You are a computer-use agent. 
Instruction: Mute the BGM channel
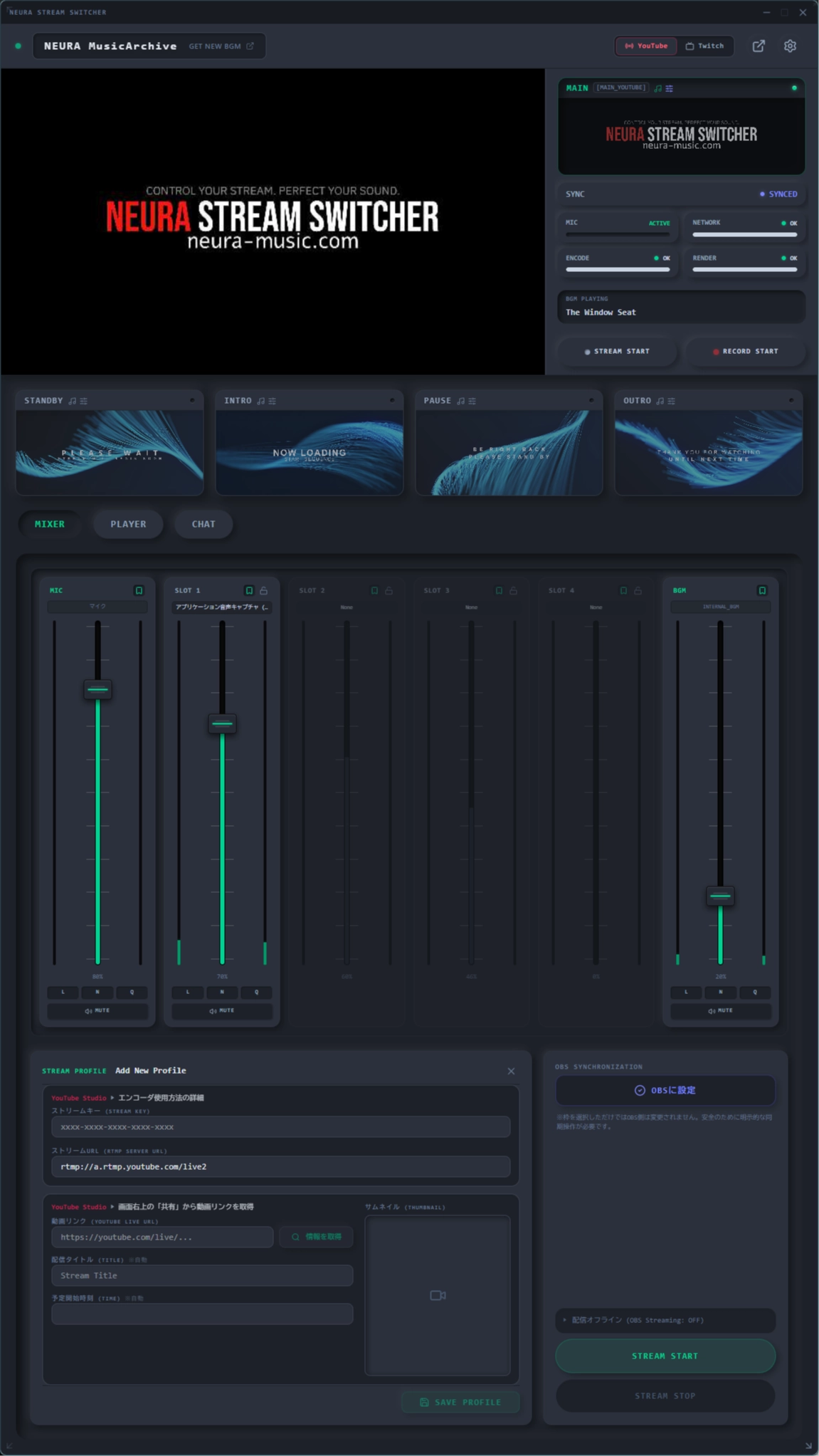click(x=721, y=1010)
